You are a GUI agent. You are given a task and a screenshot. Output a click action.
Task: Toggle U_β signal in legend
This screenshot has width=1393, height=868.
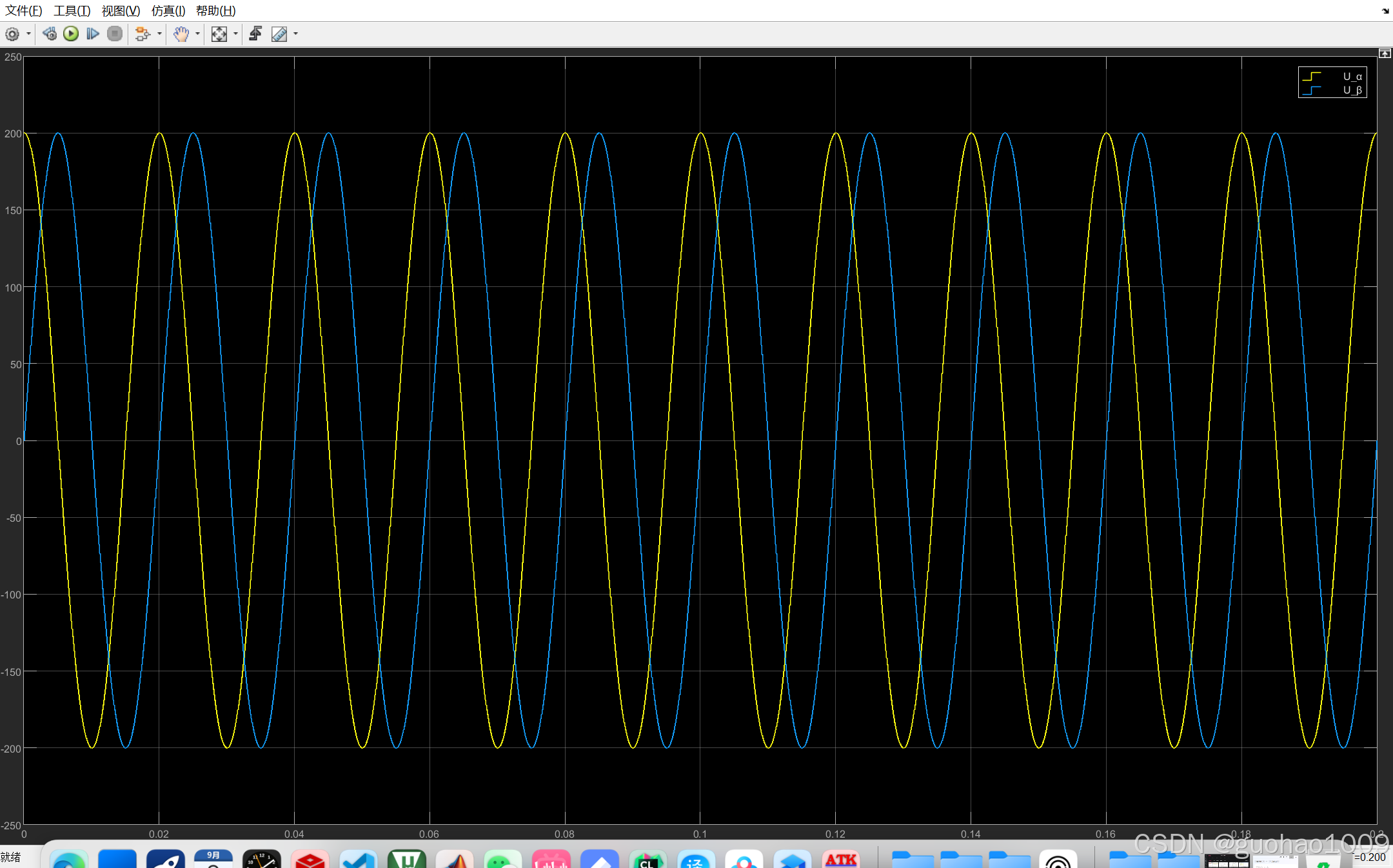pos(1352,90)
